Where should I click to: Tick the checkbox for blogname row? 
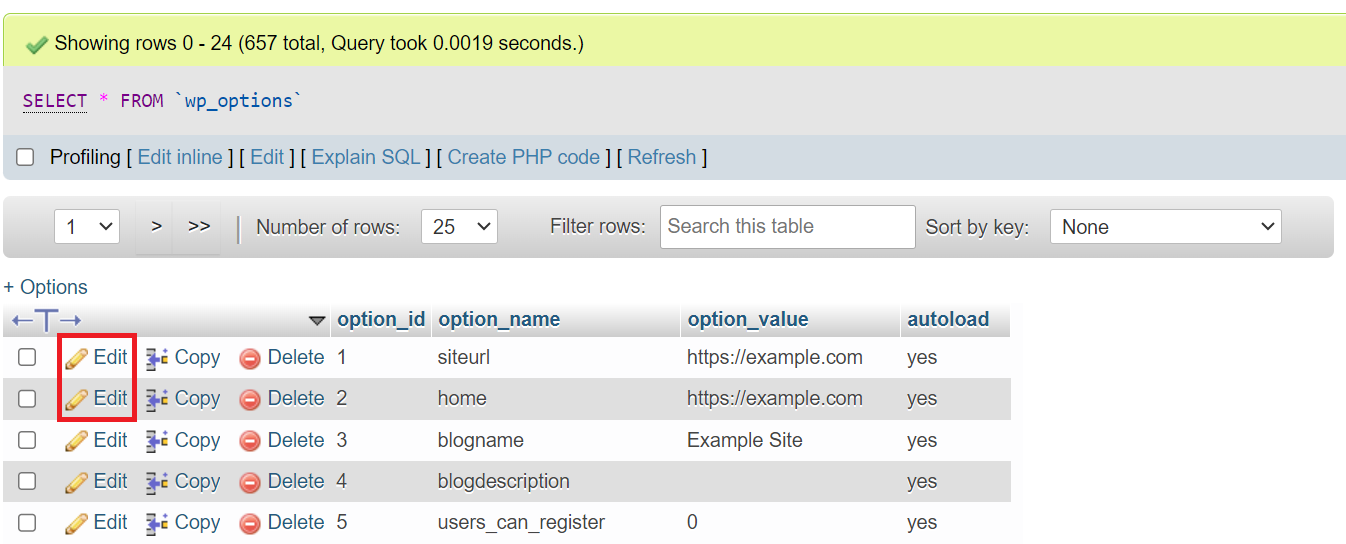coord(27,440)
